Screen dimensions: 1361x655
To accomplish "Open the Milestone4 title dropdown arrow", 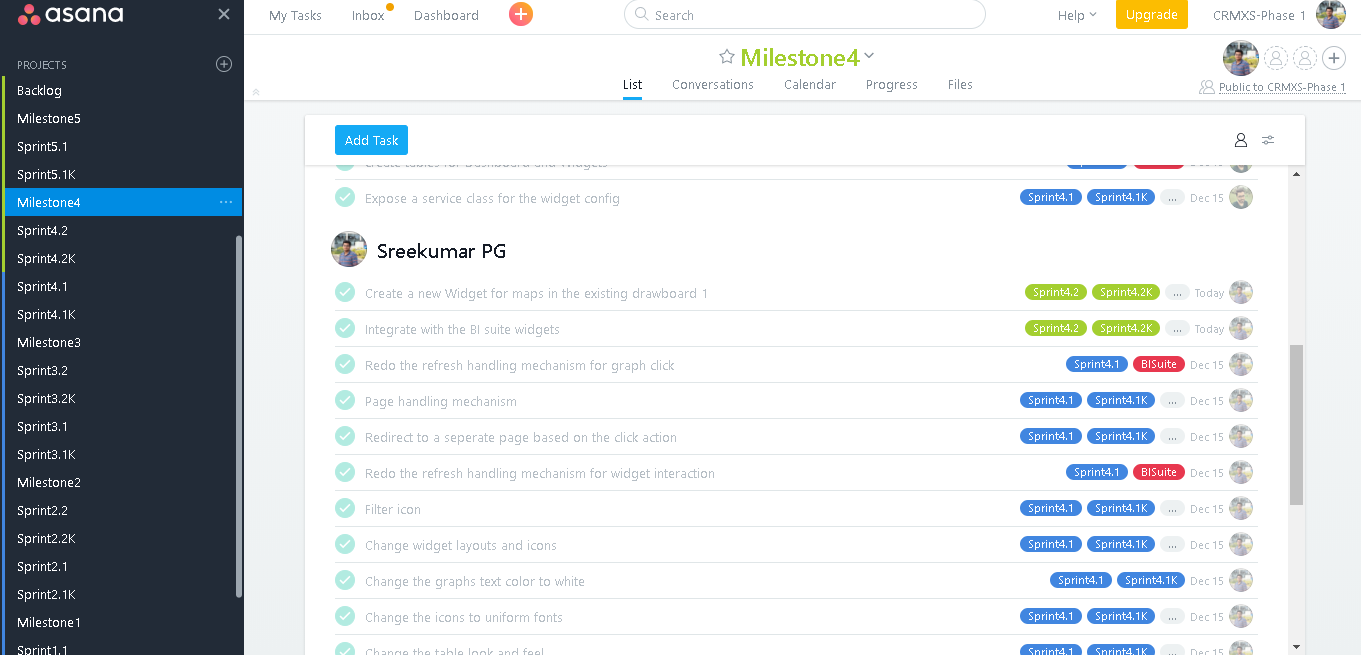I will [868, 57].
